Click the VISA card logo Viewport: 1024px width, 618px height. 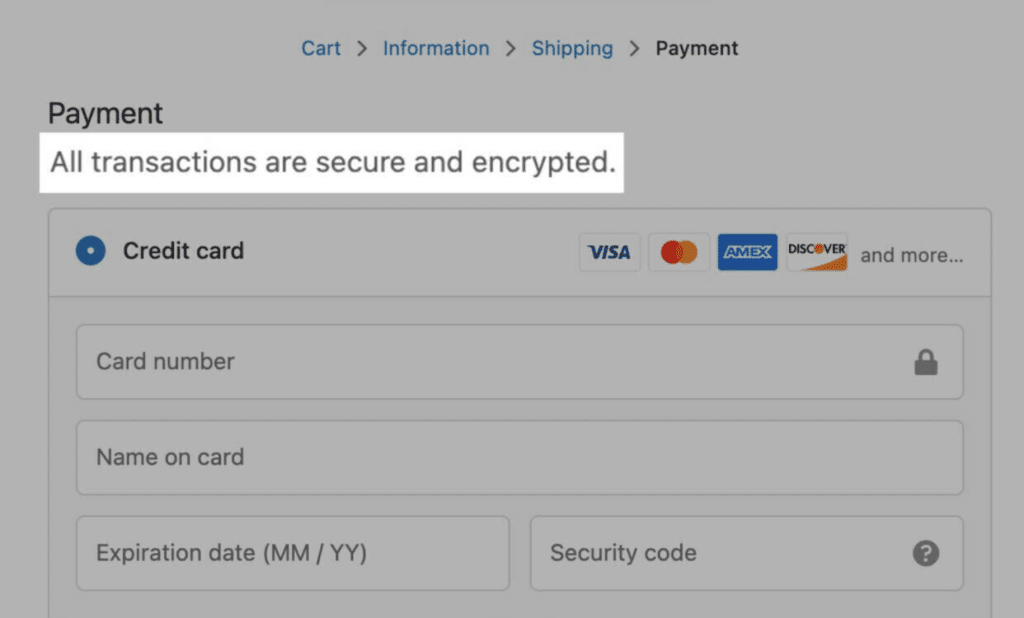(x=609, y=252)
